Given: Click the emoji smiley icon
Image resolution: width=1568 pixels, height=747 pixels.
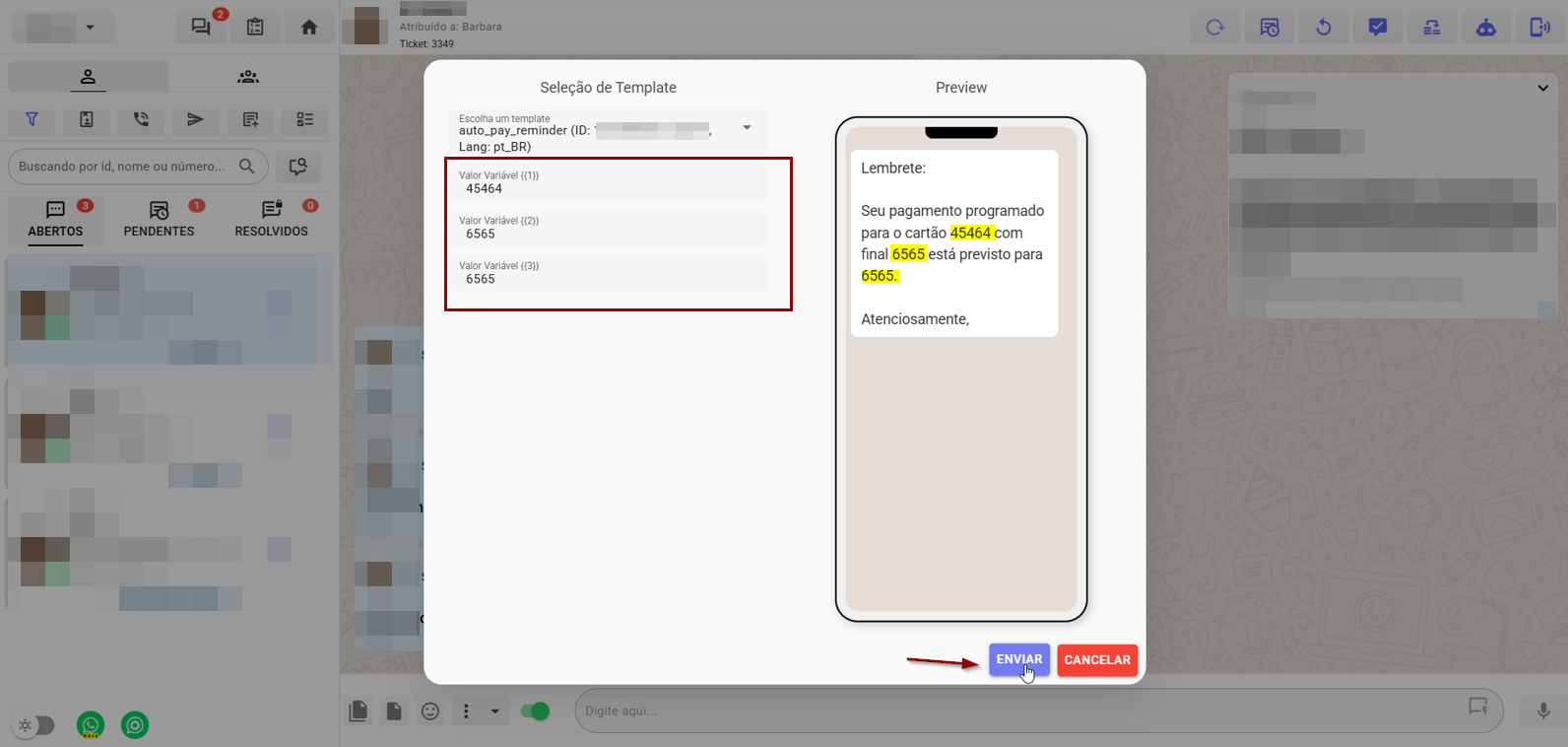Looking at the screenshot, I should click(x=430, y=711).
